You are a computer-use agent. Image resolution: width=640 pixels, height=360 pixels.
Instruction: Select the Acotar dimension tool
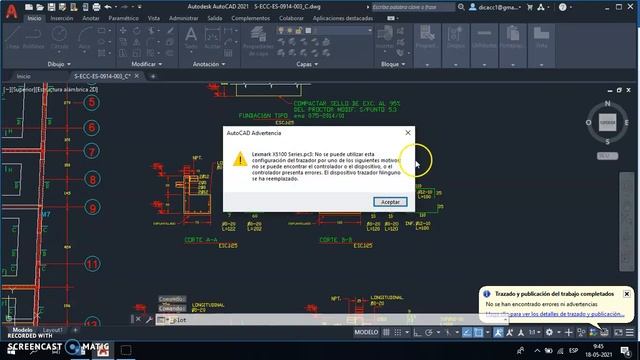212,38
